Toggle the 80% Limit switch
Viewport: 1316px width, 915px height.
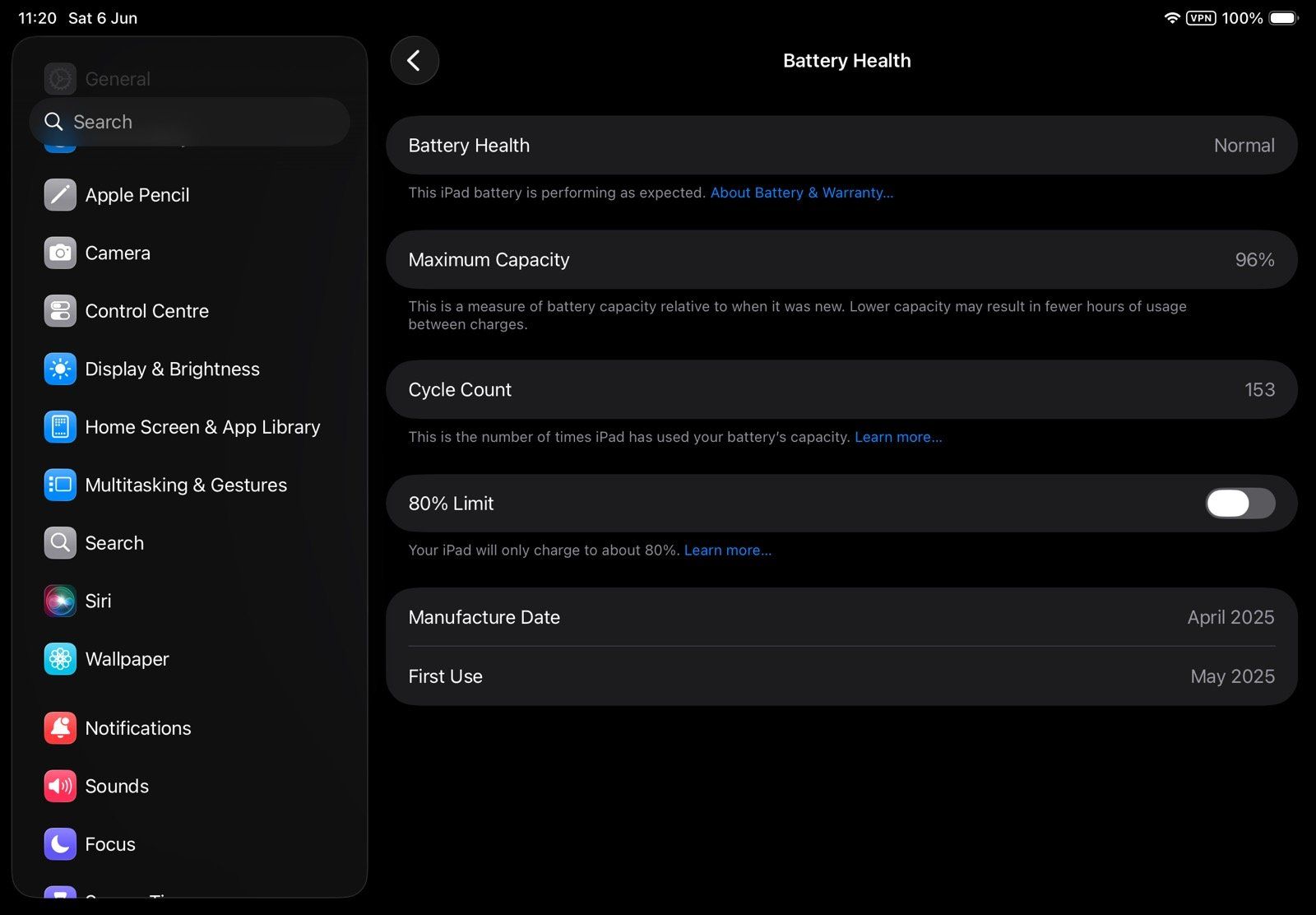coord(1240,503)
